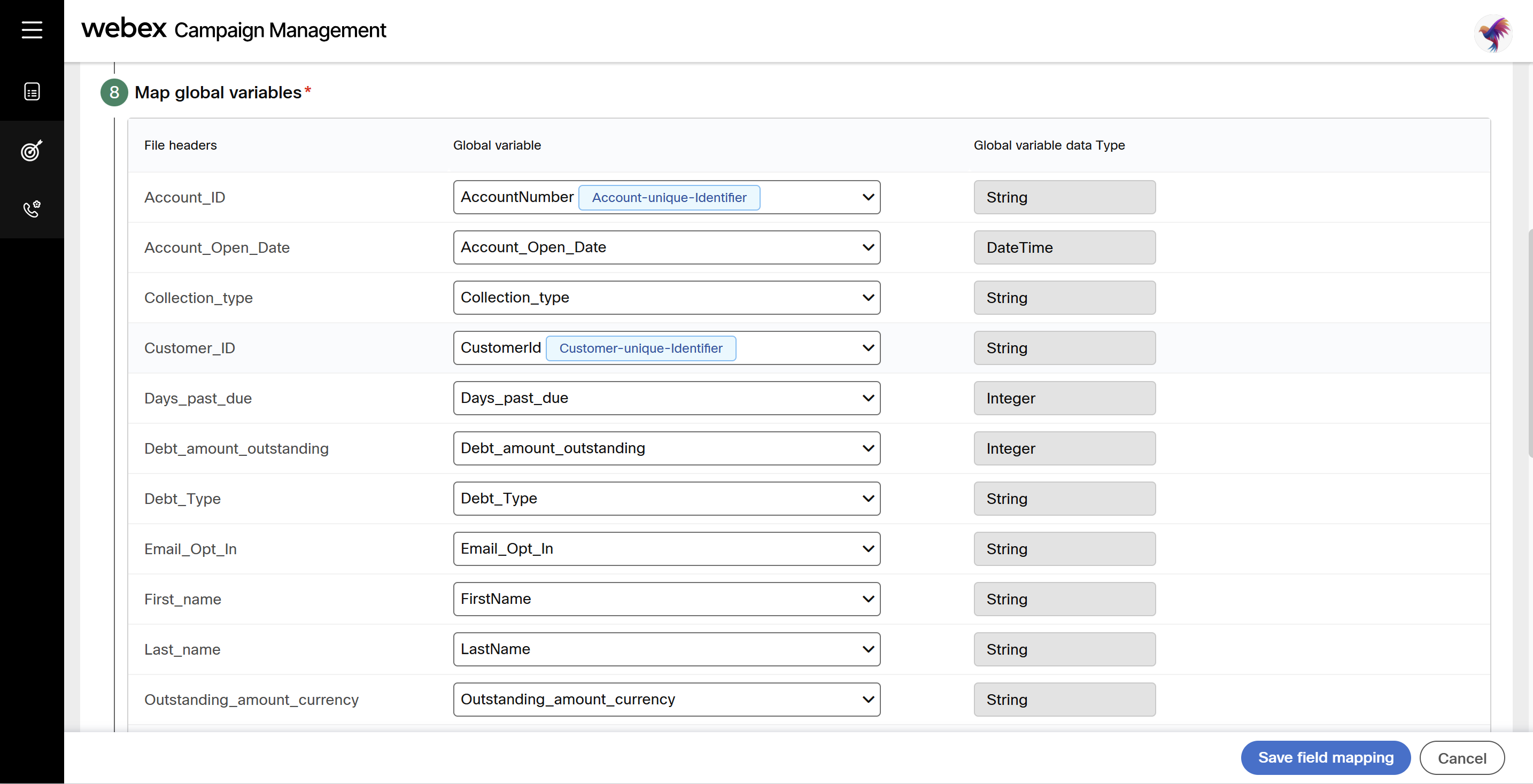This screenshot has width=1533, height=784.
Task: Click the DateTime data type field
Action: 1064,247
